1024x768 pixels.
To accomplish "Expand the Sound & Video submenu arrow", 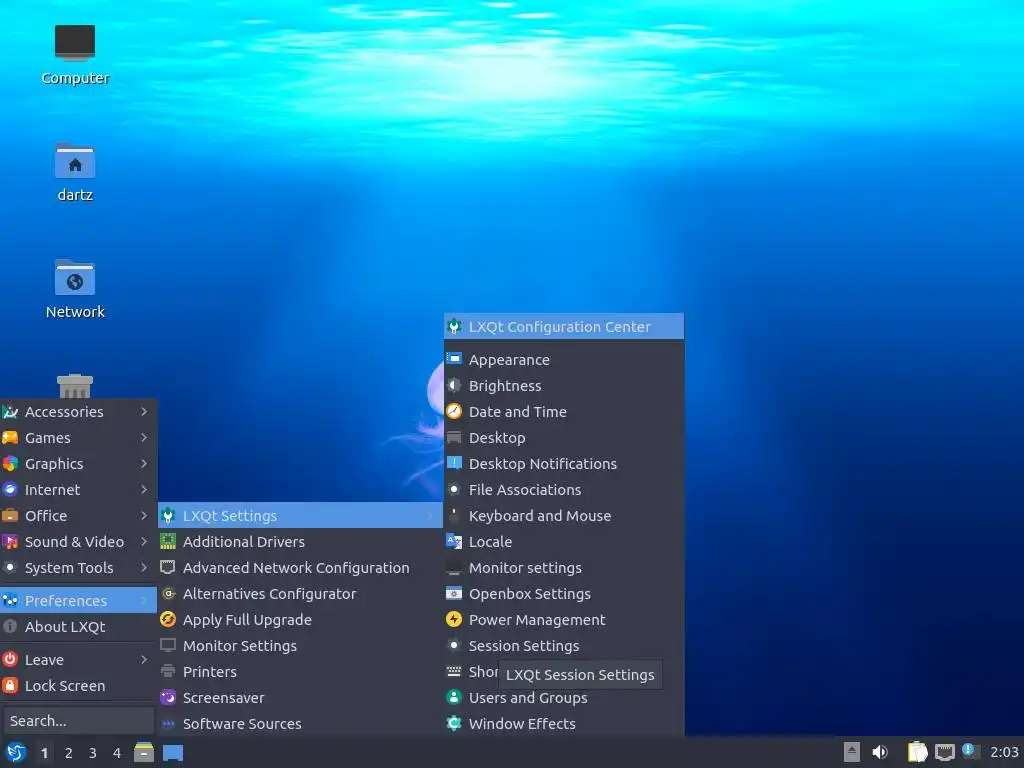I will [x=144, y=541].
